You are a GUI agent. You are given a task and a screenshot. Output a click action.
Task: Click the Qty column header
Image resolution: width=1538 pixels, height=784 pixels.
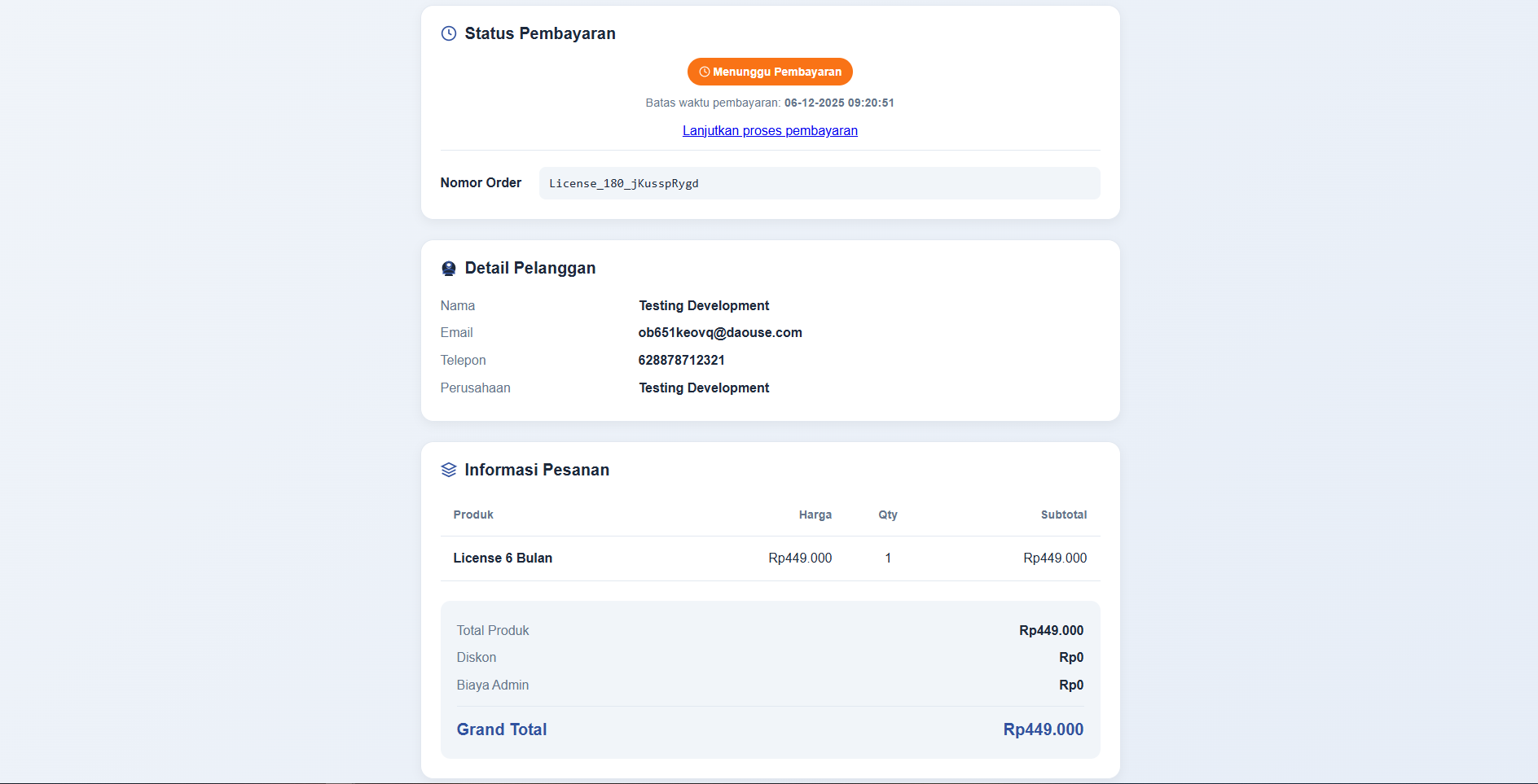[x=887, y=515]
